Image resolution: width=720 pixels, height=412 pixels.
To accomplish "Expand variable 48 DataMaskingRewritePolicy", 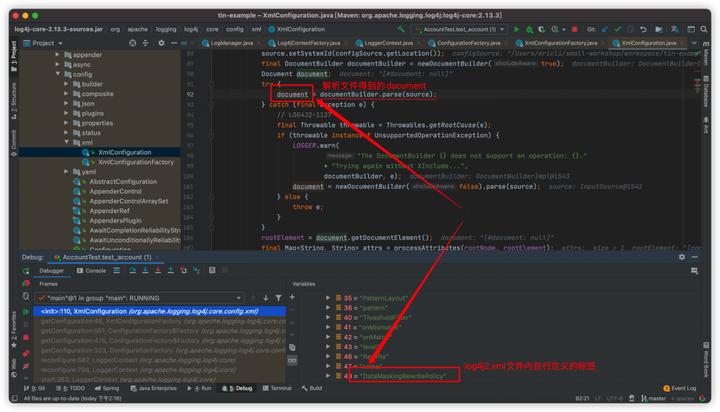I will [328, 376].
